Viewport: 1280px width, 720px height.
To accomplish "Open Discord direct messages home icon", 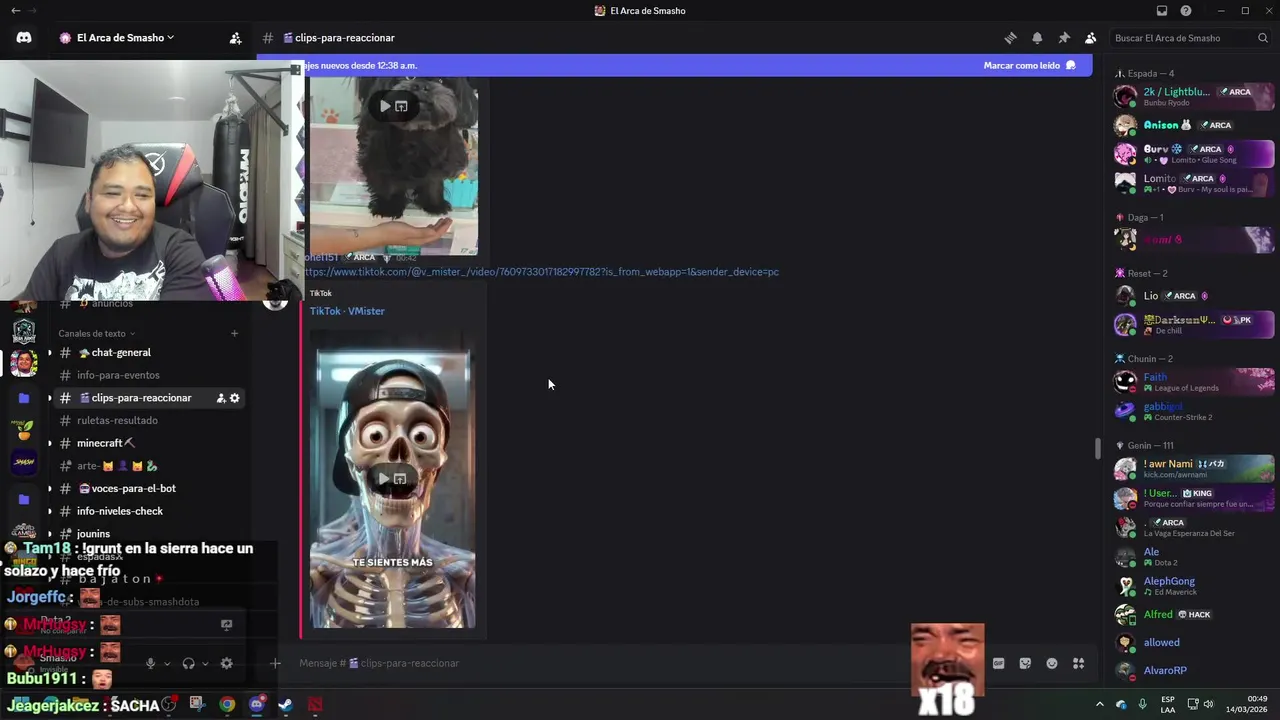I will pos(24,38).
